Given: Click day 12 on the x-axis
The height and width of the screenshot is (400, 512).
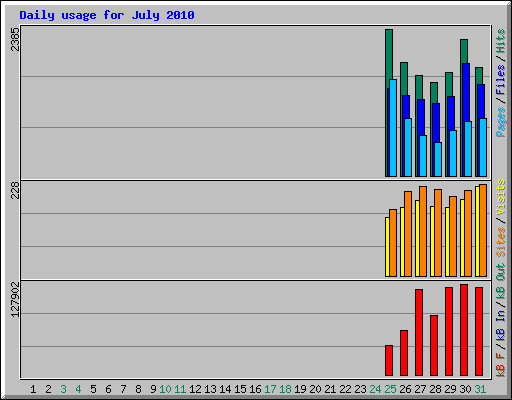Looking at the screenshot, I should [x=195, y=389].
